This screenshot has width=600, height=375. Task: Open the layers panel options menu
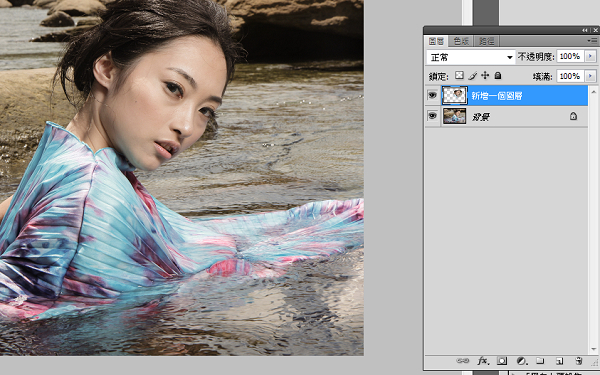[592, 41]
